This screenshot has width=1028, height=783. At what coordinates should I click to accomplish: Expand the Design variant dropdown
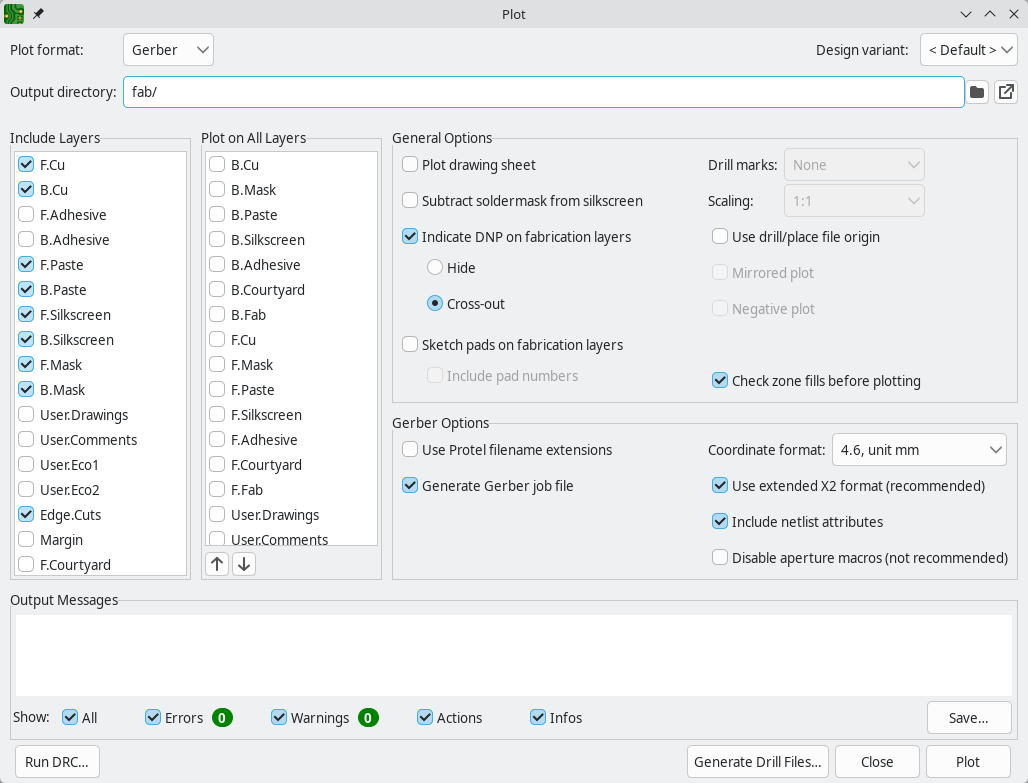coord(968,50)
